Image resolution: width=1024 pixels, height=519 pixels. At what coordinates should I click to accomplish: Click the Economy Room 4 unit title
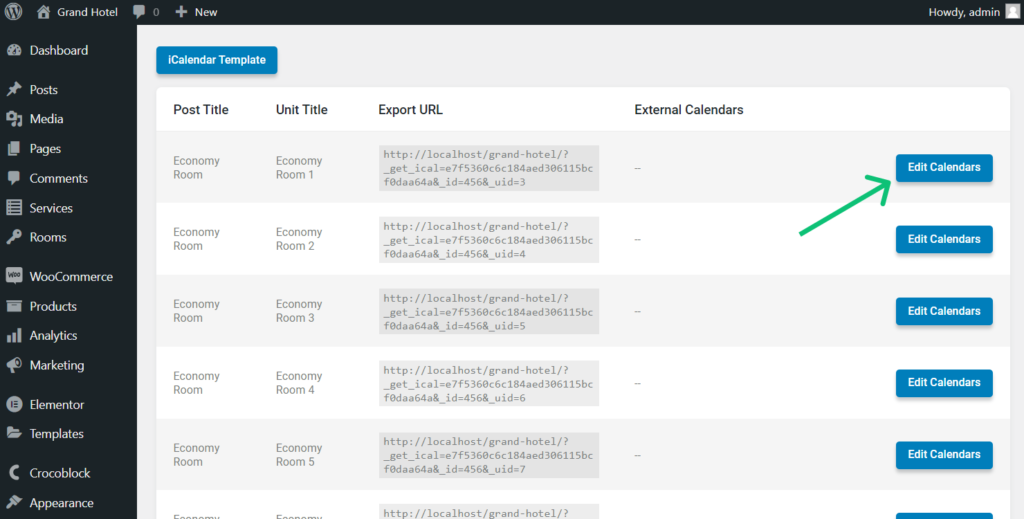298,383
